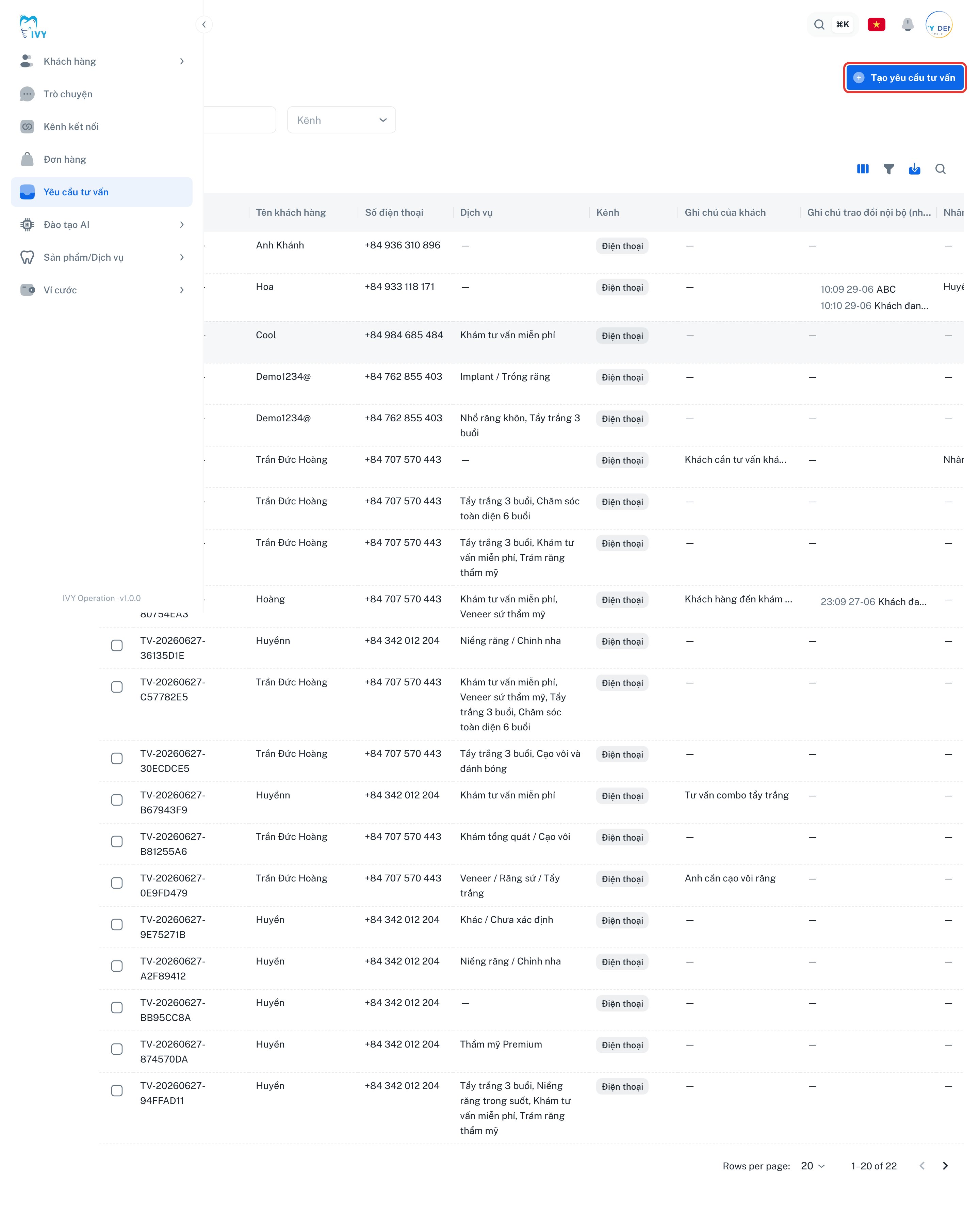Expand the Ví cước chevron
The height and width of the screenshot is (1215, 980).
point(181,290)
